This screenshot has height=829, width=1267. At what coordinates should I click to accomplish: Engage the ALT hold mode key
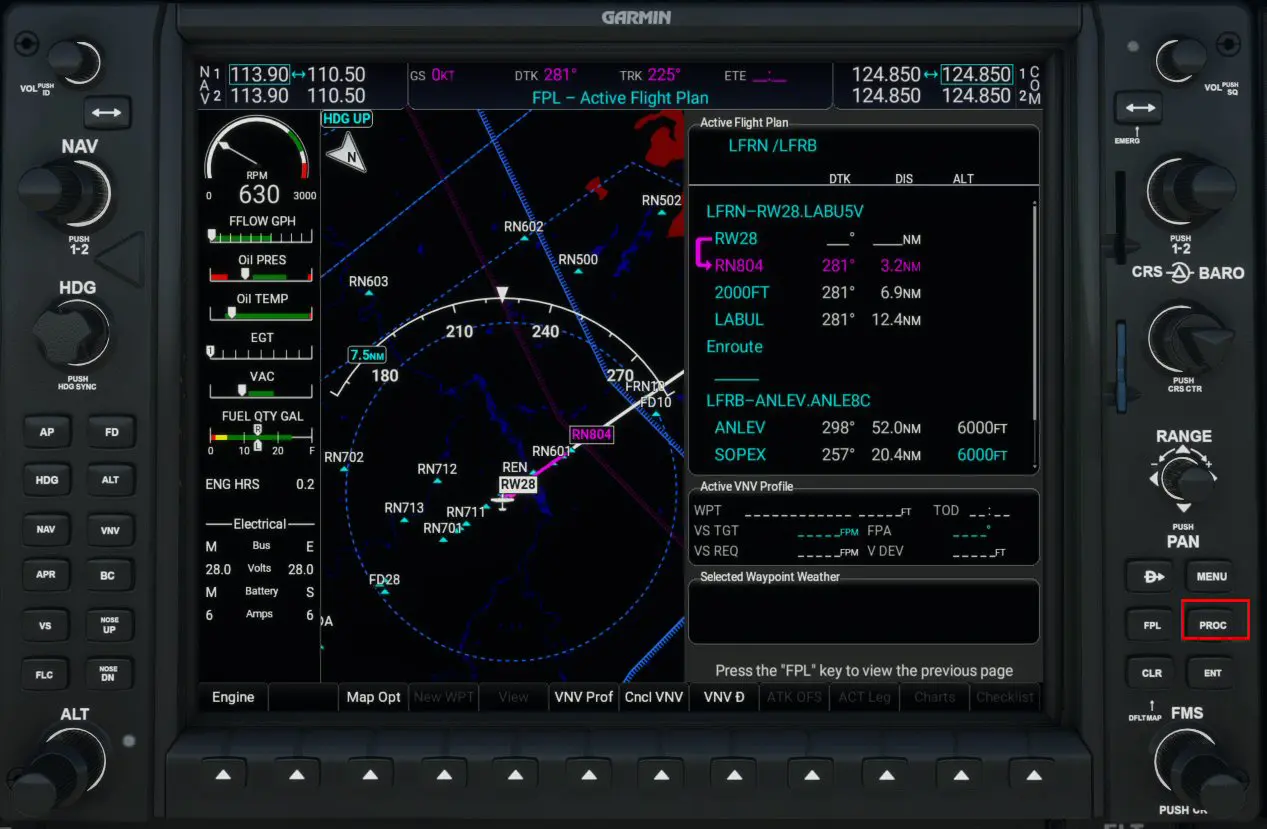click(111, 481)
